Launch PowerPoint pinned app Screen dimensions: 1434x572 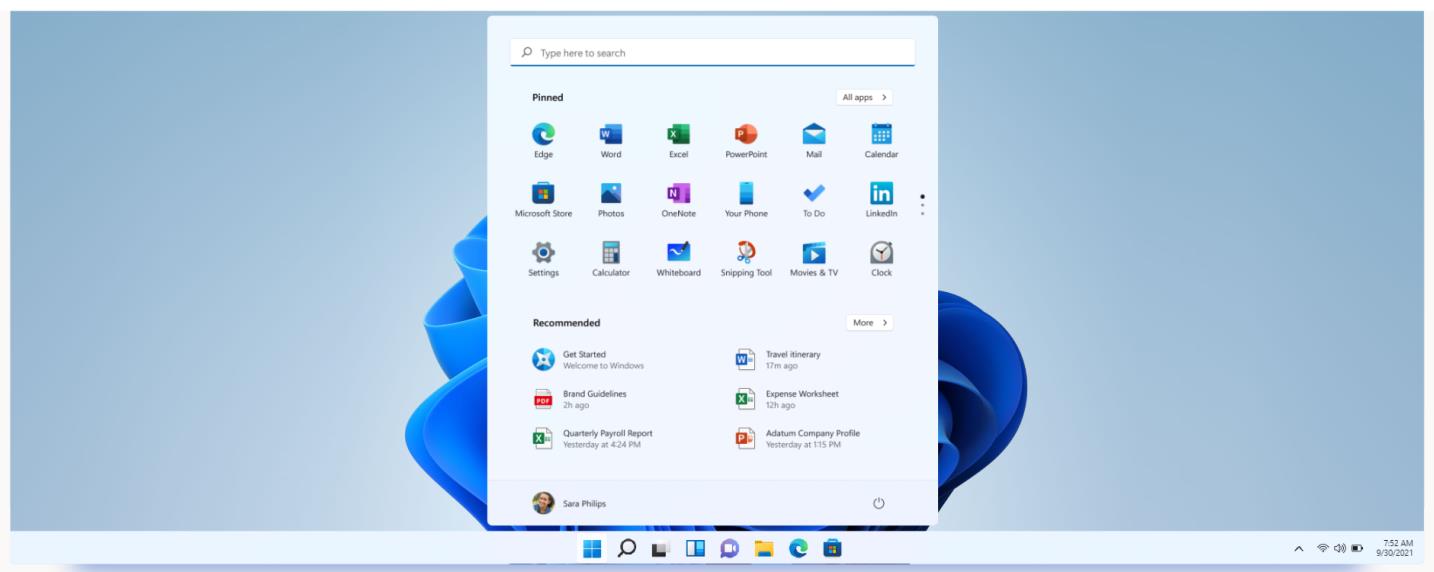point(746,140)
